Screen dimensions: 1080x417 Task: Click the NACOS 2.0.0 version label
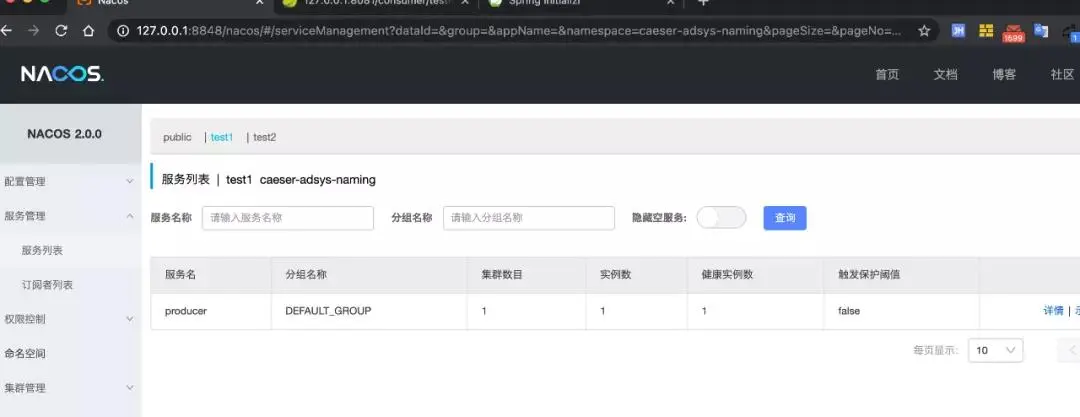pyautogui.click(x=64, y=134)
